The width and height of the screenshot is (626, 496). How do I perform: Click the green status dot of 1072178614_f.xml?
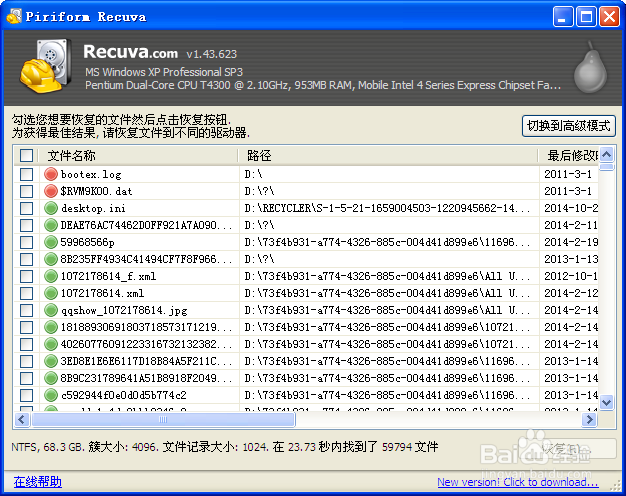pyautogui.click(x=51, y=276)
